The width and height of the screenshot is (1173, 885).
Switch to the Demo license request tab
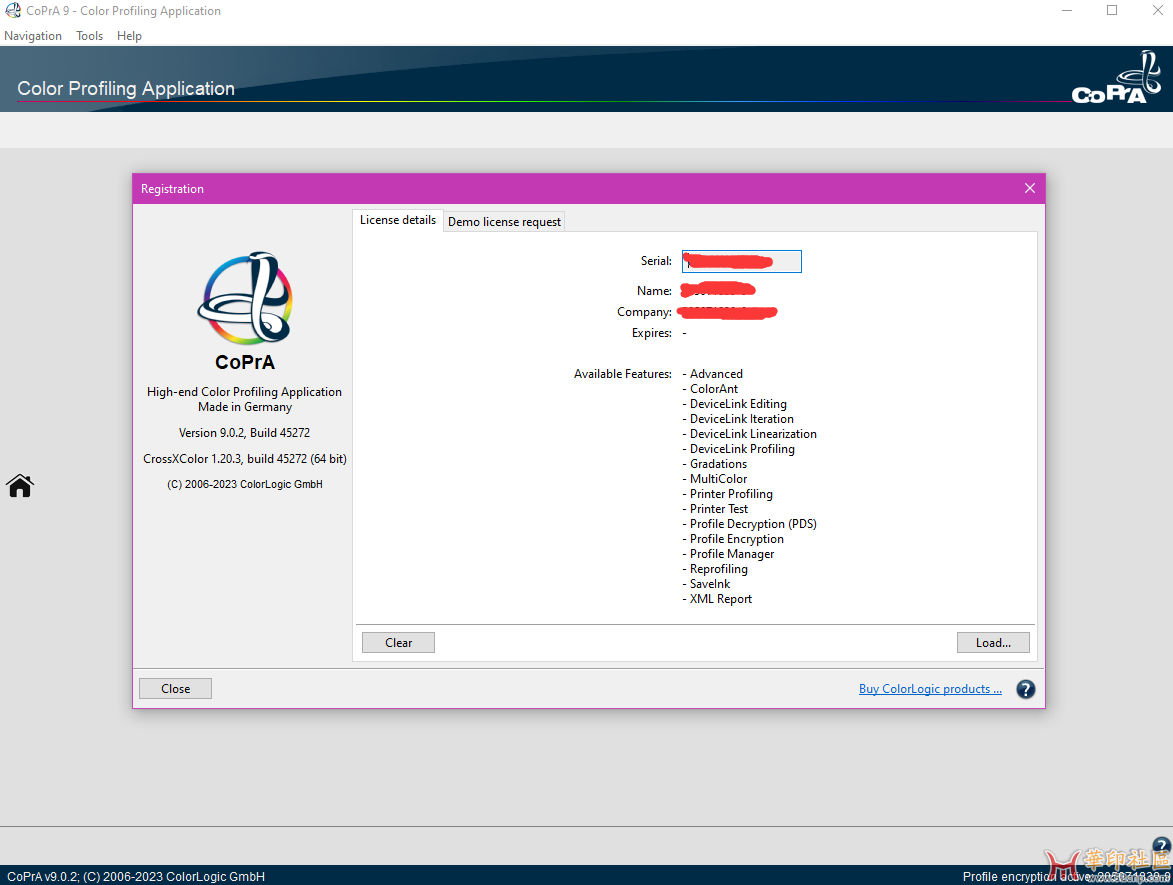coord(504,221)
